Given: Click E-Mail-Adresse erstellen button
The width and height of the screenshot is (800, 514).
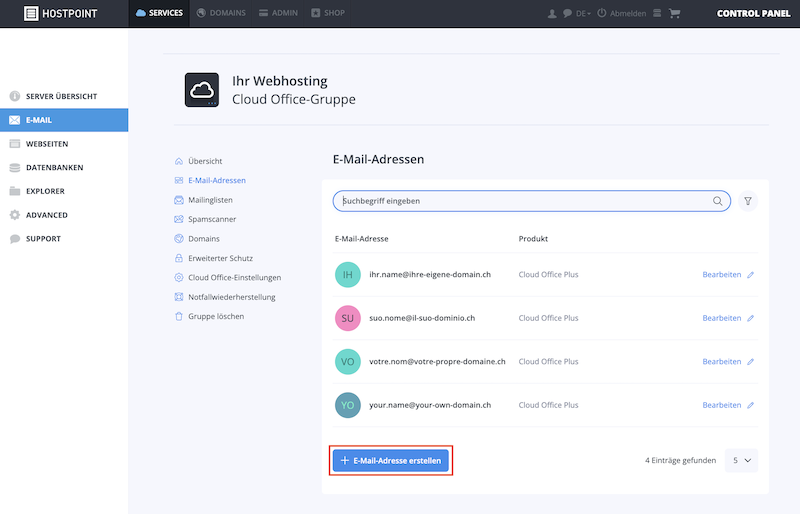Looking at the screenshot, I should pyautogui.click(x=391, y=460).
